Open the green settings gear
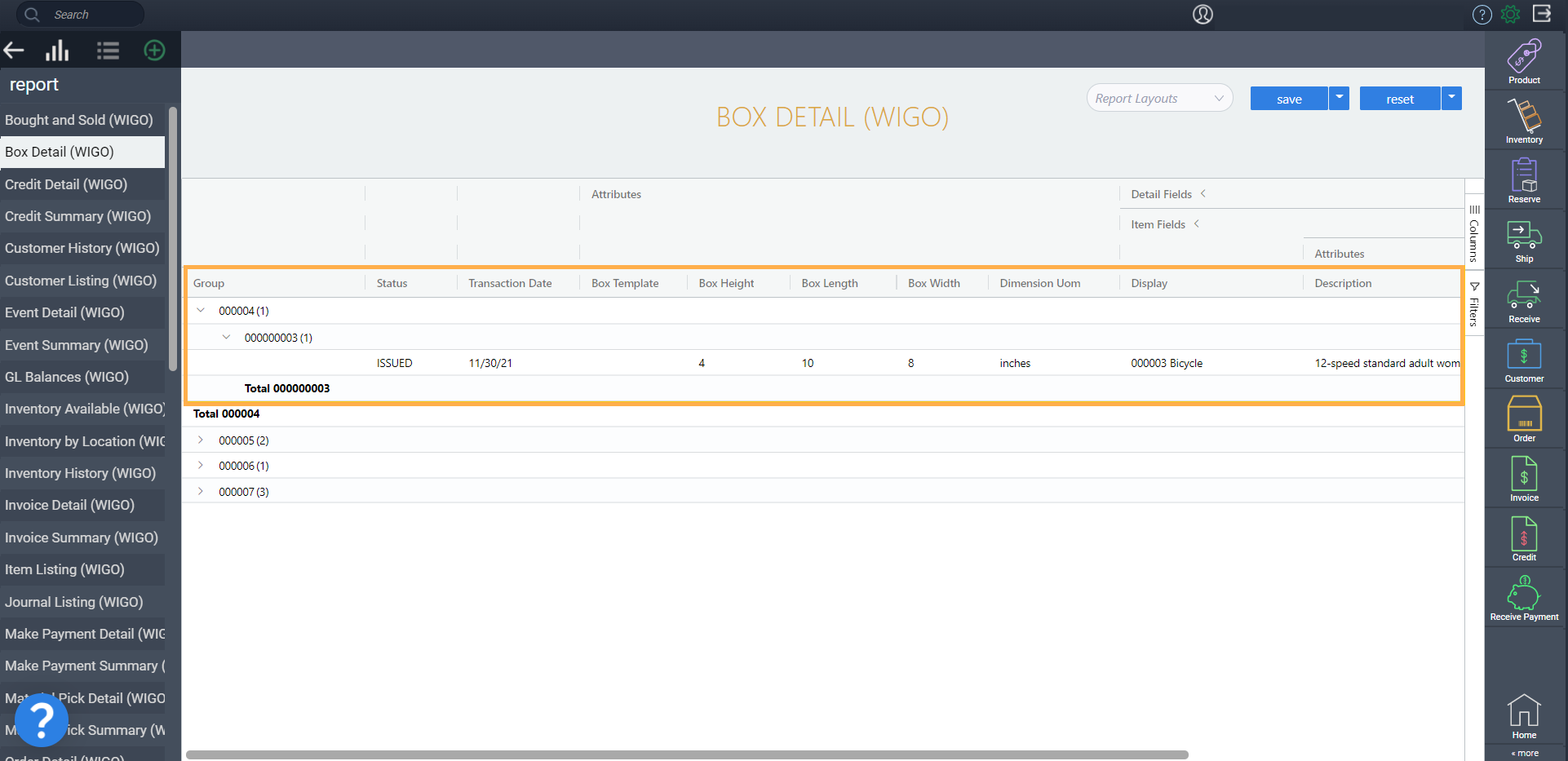The height and width of the screenshot is (761, 1568). [x=1511, y=14]
